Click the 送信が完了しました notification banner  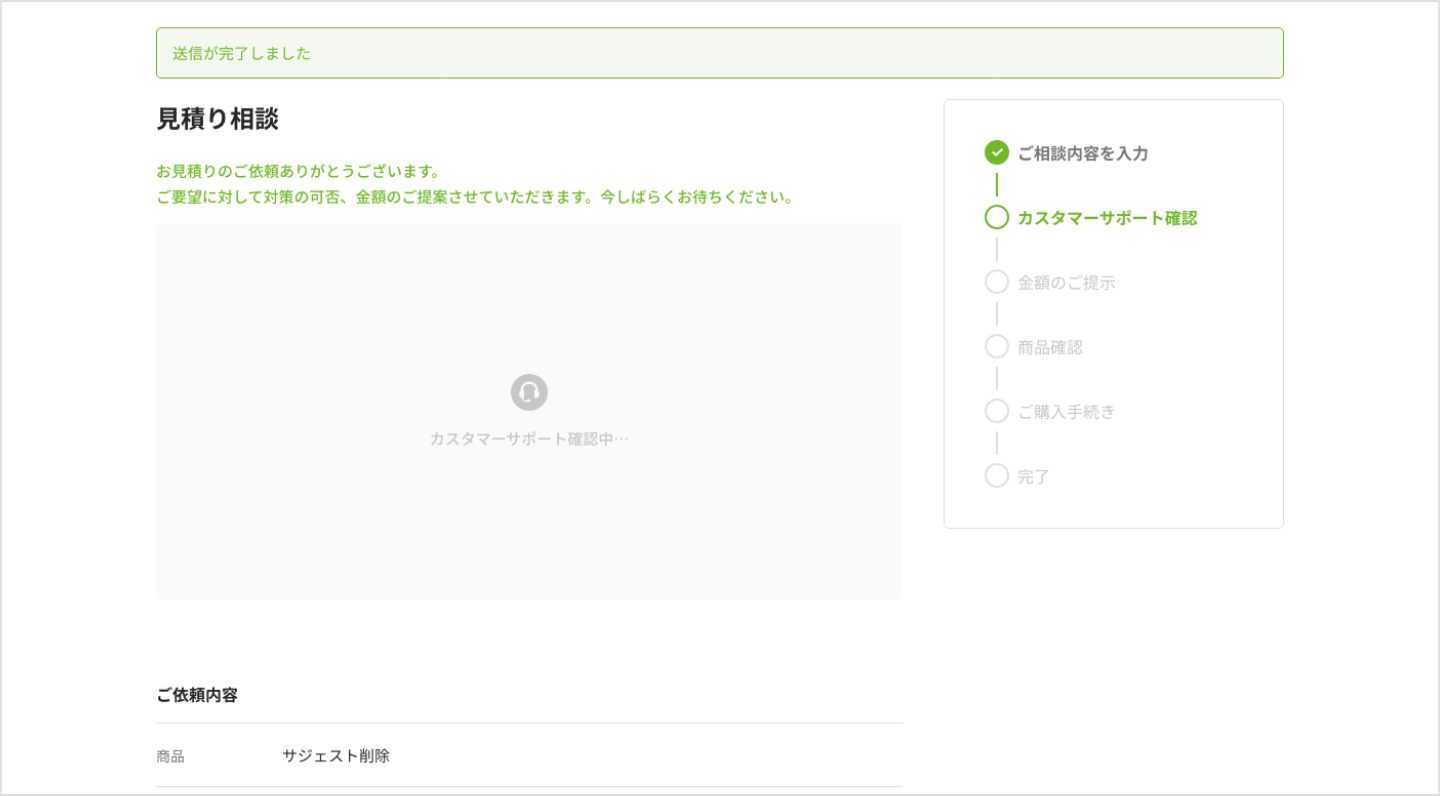(719, 53)
